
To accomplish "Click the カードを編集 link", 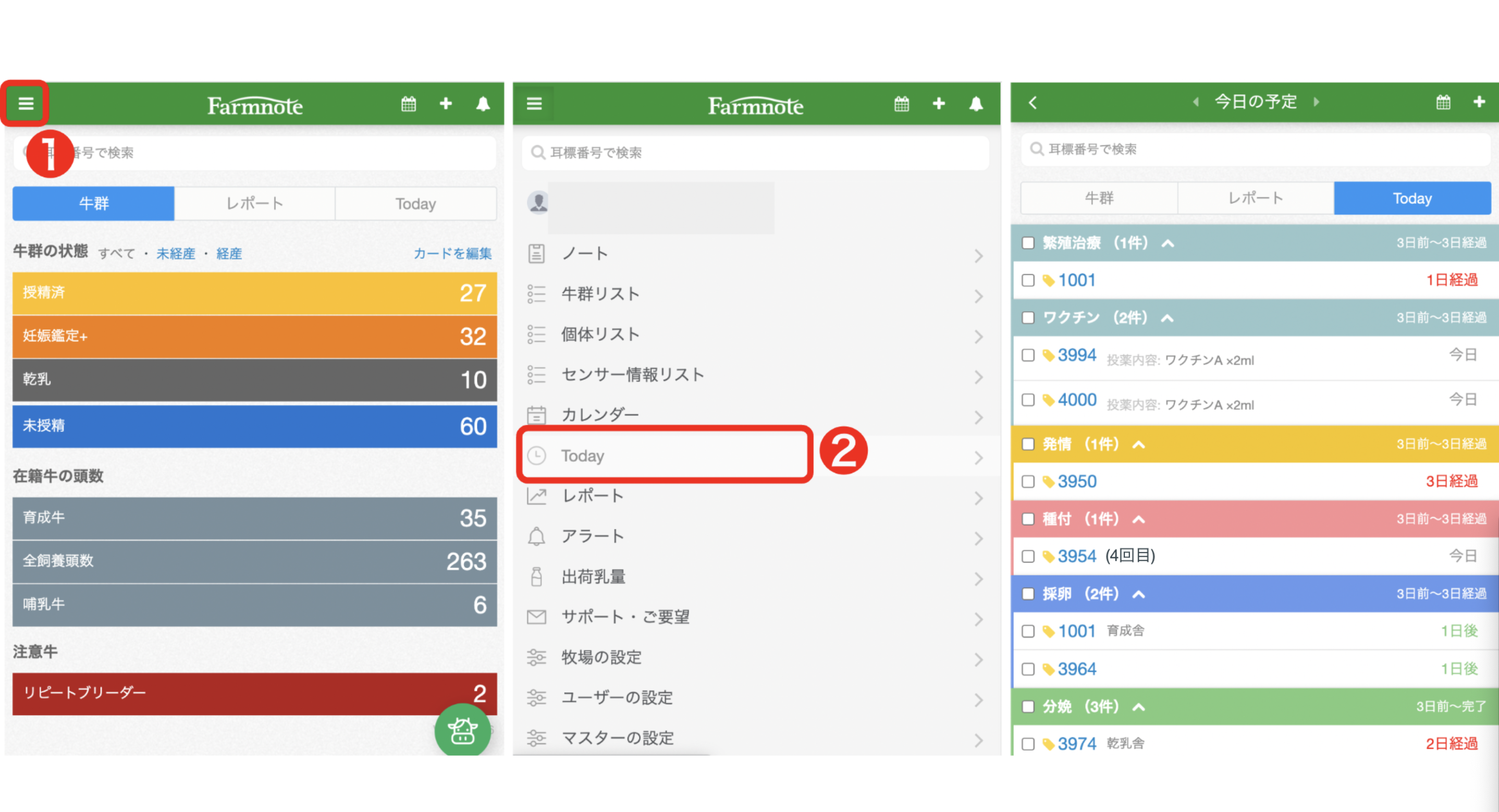I will tap(453, 253).
